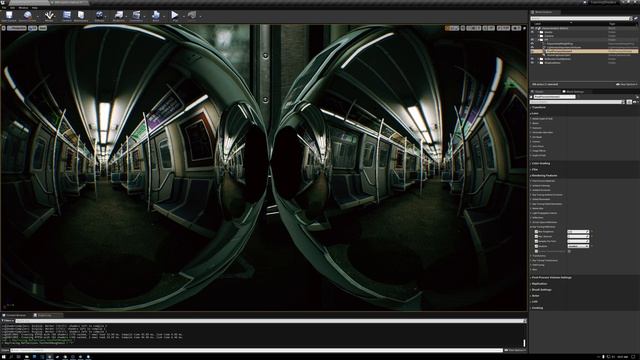Screen dimensions: 640x360
Task: Expand the Film section
Action: (x=535, y=169)
